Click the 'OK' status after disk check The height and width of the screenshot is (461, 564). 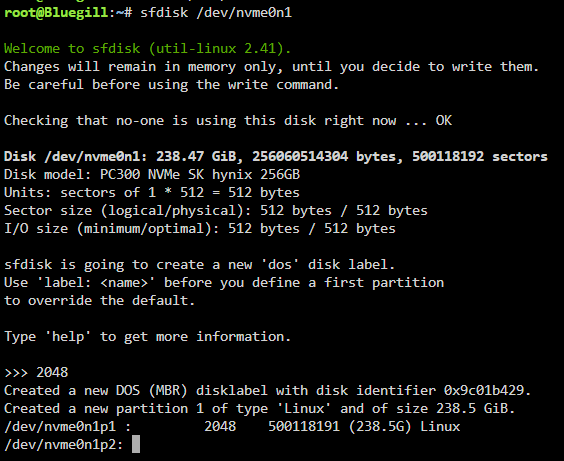tap(444, 120)
